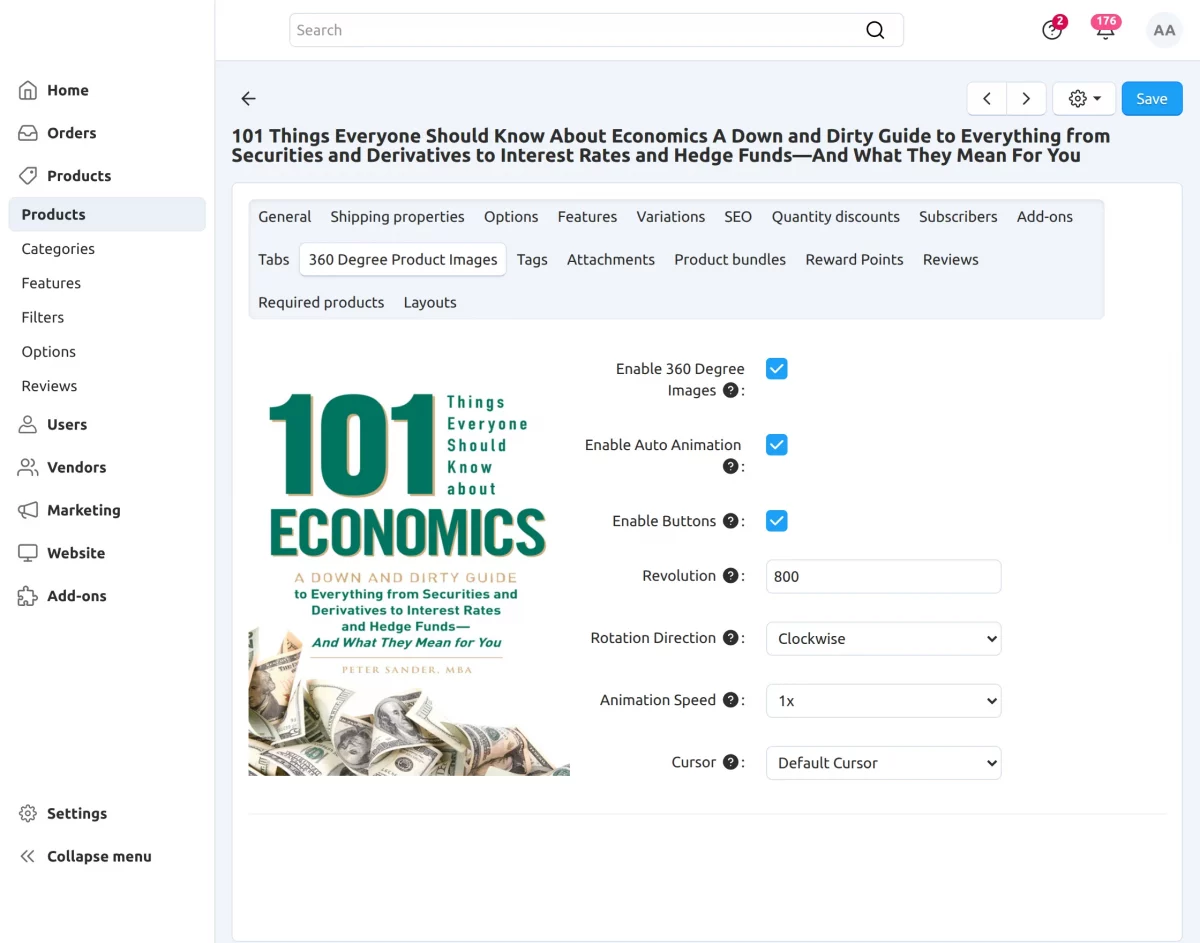The image size is (1200, 943).
Task: Switch to the SEO tab
Action: coord(738,217)
